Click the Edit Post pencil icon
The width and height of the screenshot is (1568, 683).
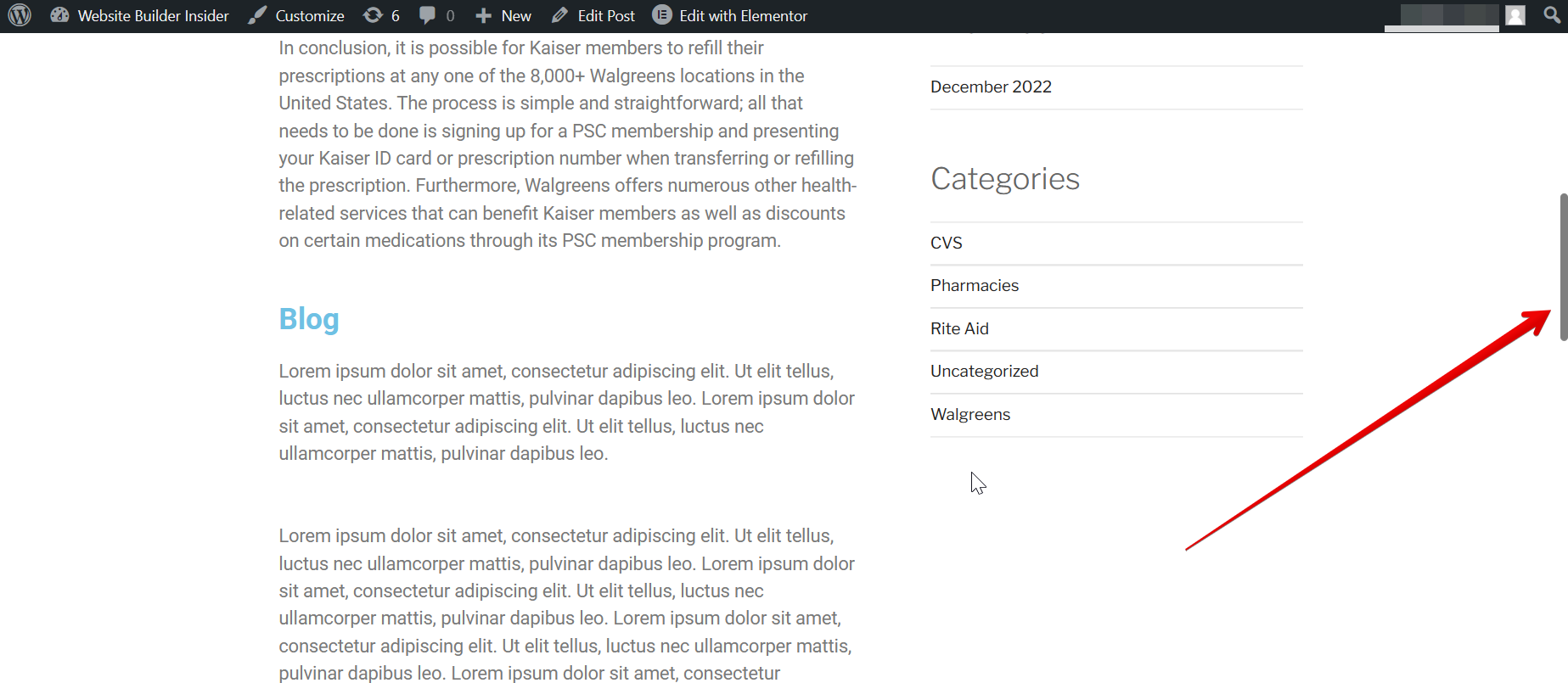559,15
